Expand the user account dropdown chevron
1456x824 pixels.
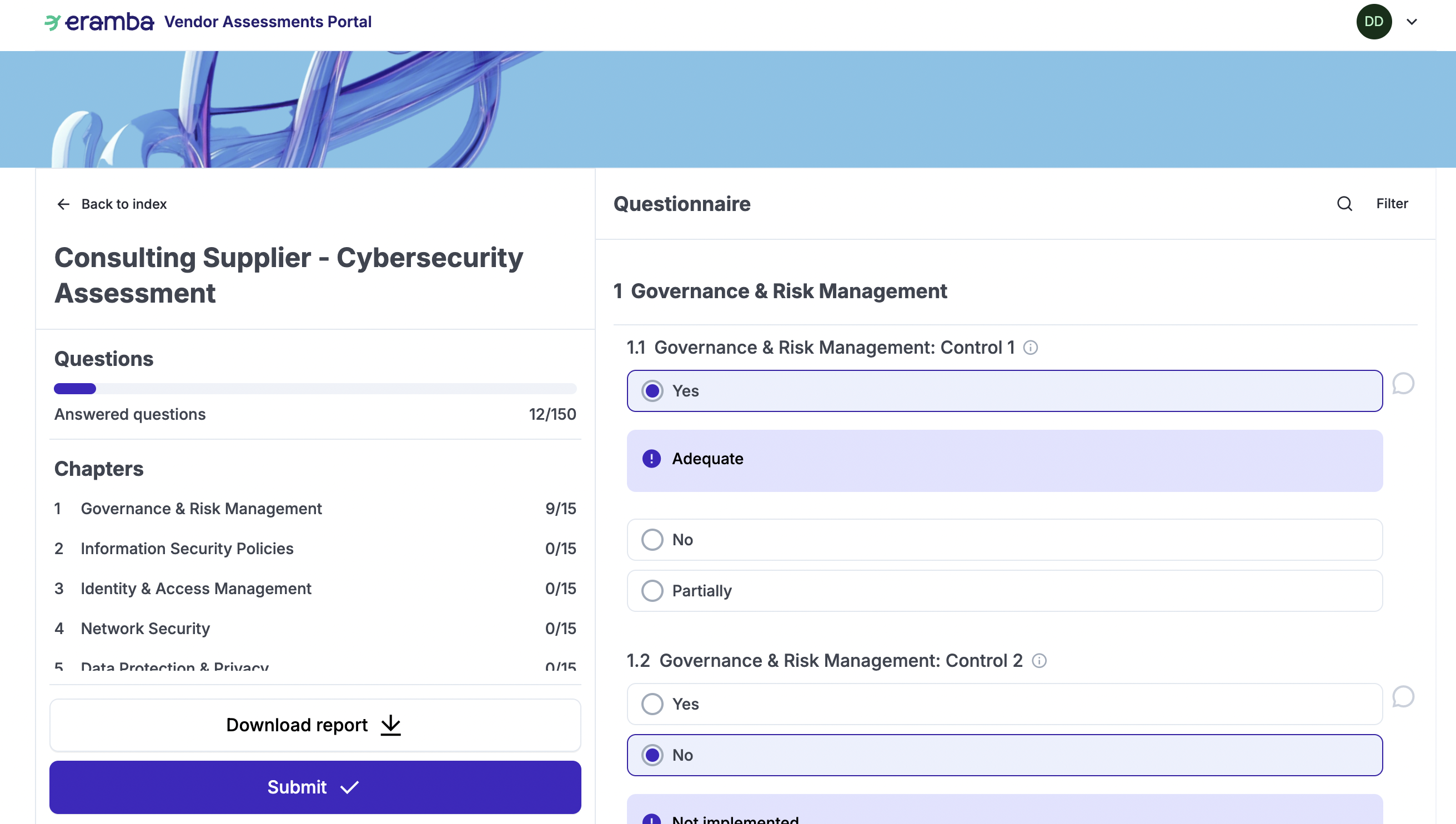pyautogui.click(x=1411, y=22)
